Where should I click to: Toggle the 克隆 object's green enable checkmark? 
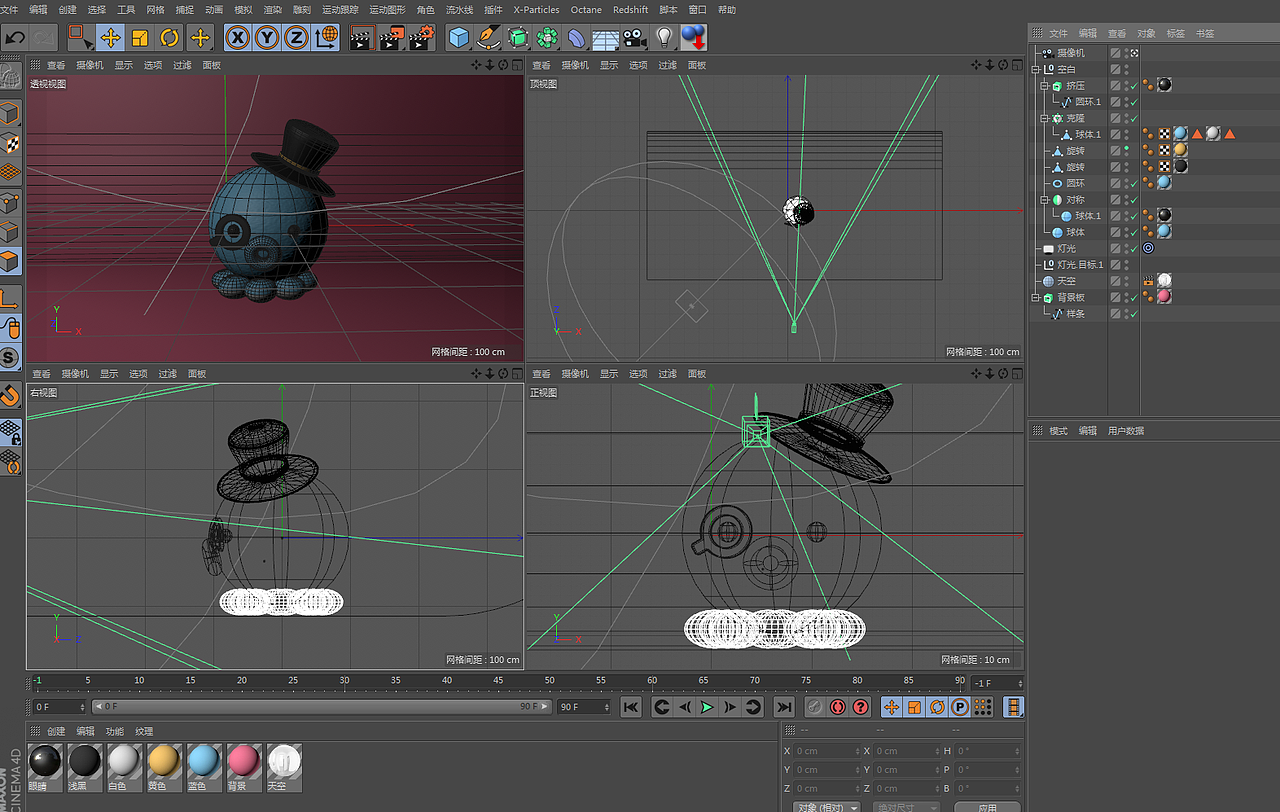tap(1133, 118)
